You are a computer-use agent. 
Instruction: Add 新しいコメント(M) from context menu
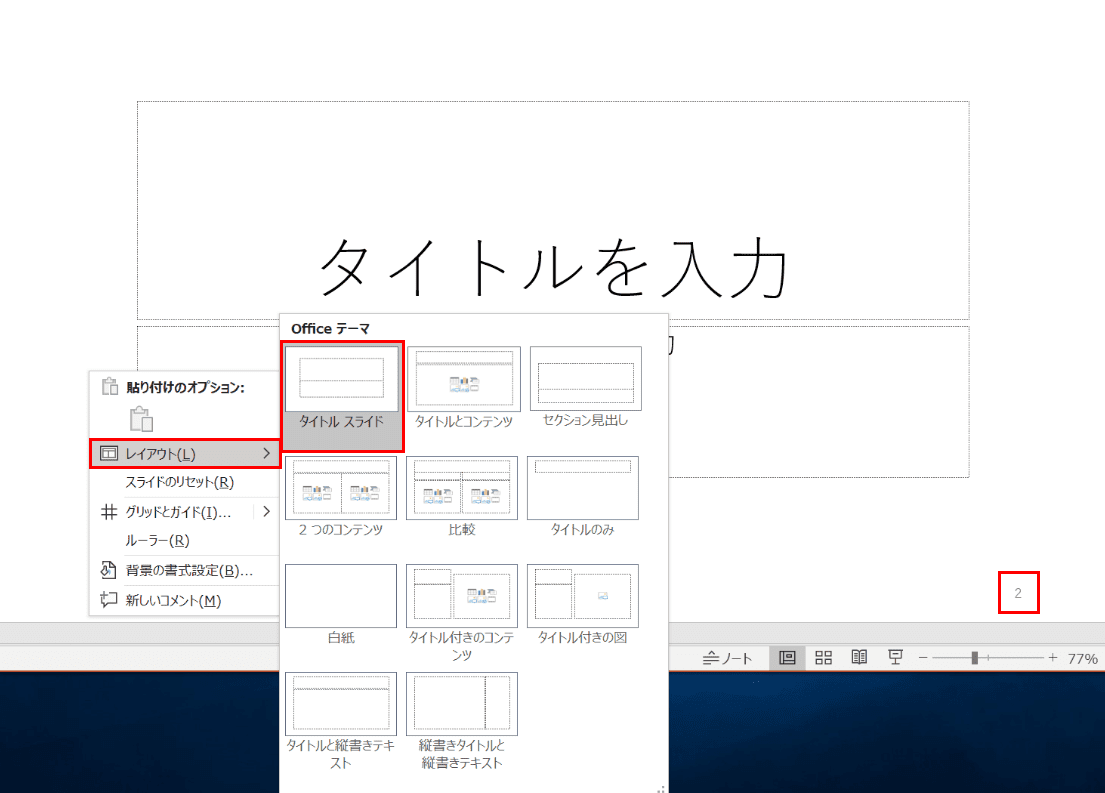coord(173,601)
